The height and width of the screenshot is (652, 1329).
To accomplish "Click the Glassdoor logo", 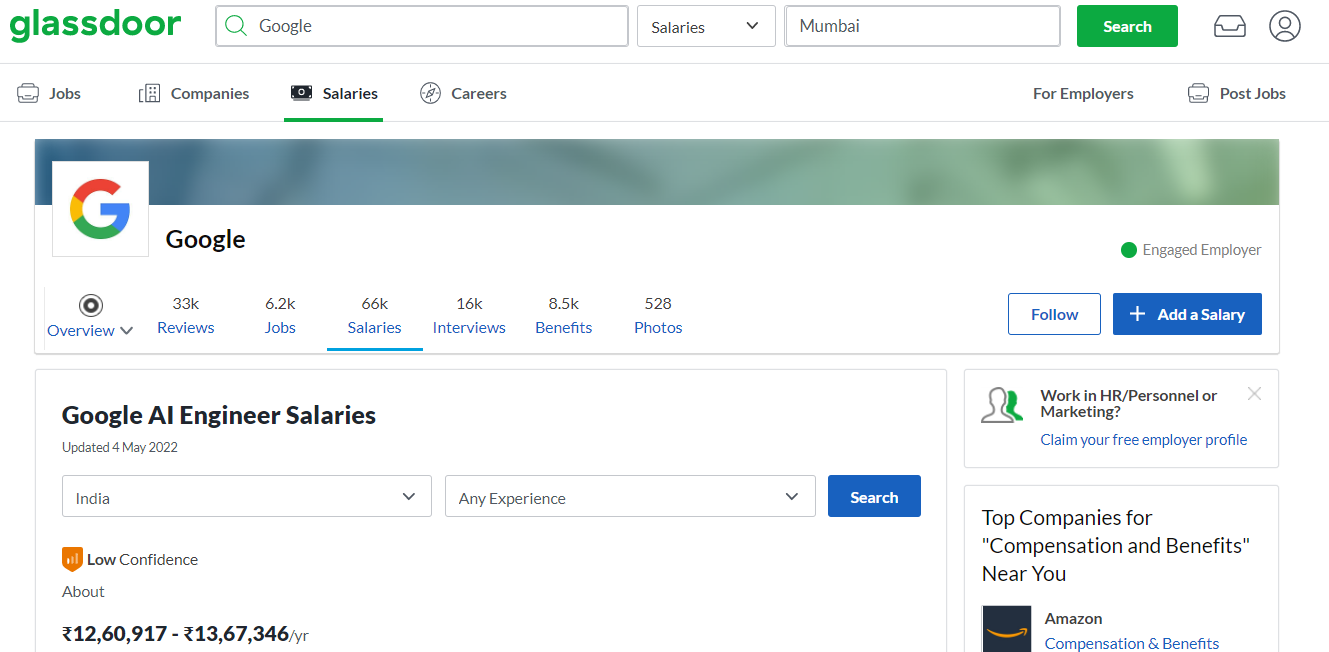I will point(96,25).
